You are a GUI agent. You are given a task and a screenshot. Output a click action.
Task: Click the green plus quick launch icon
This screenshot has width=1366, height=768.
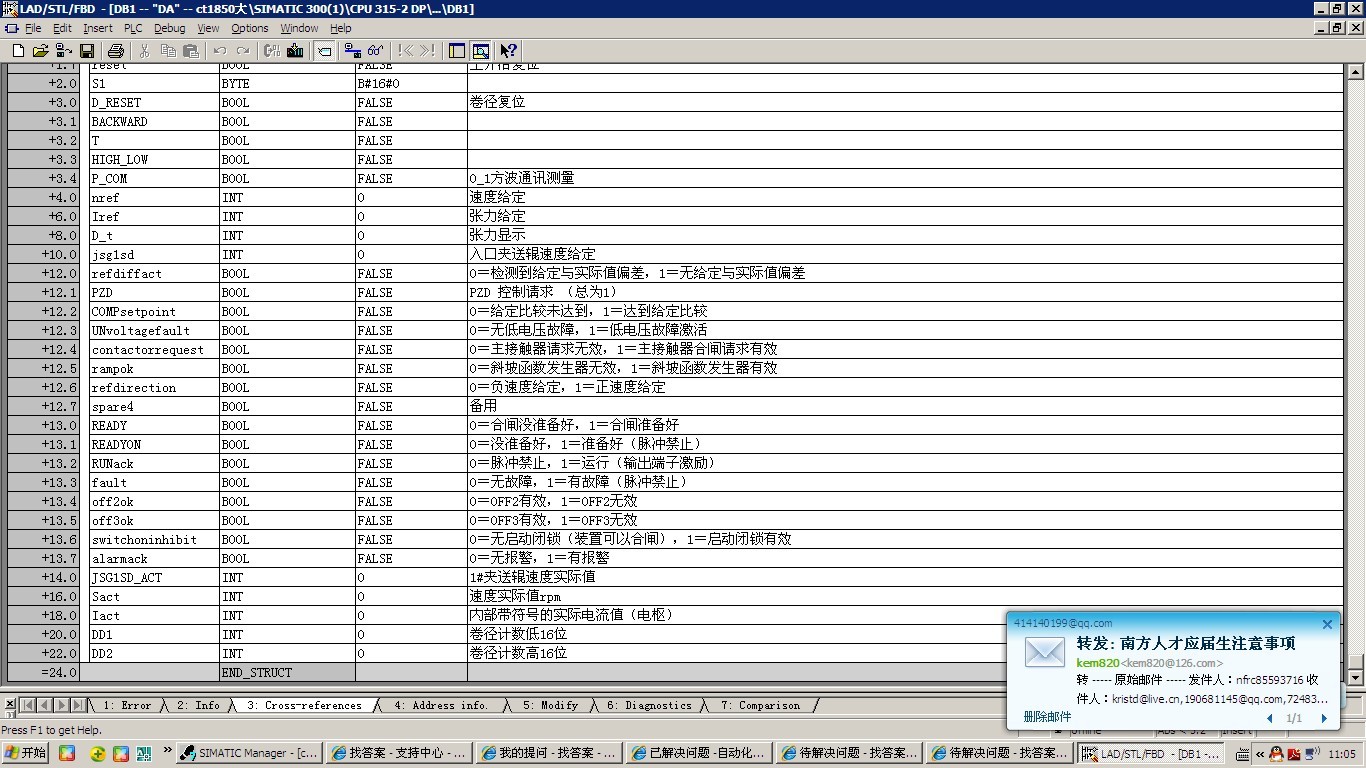[97, 753]
